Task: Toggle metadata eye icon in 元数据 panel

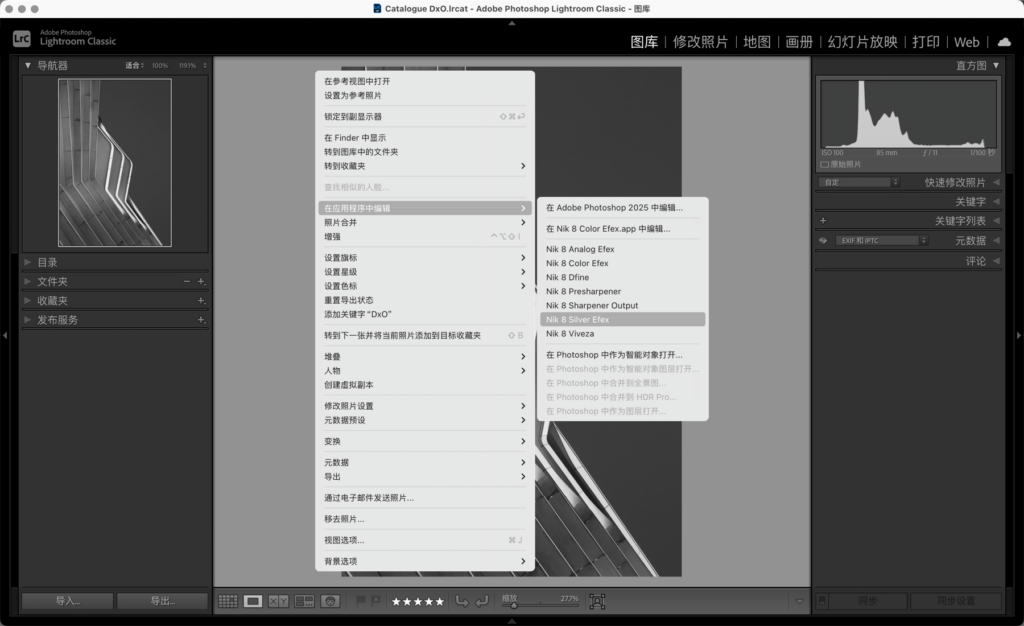Action: [x=823, y=240]
